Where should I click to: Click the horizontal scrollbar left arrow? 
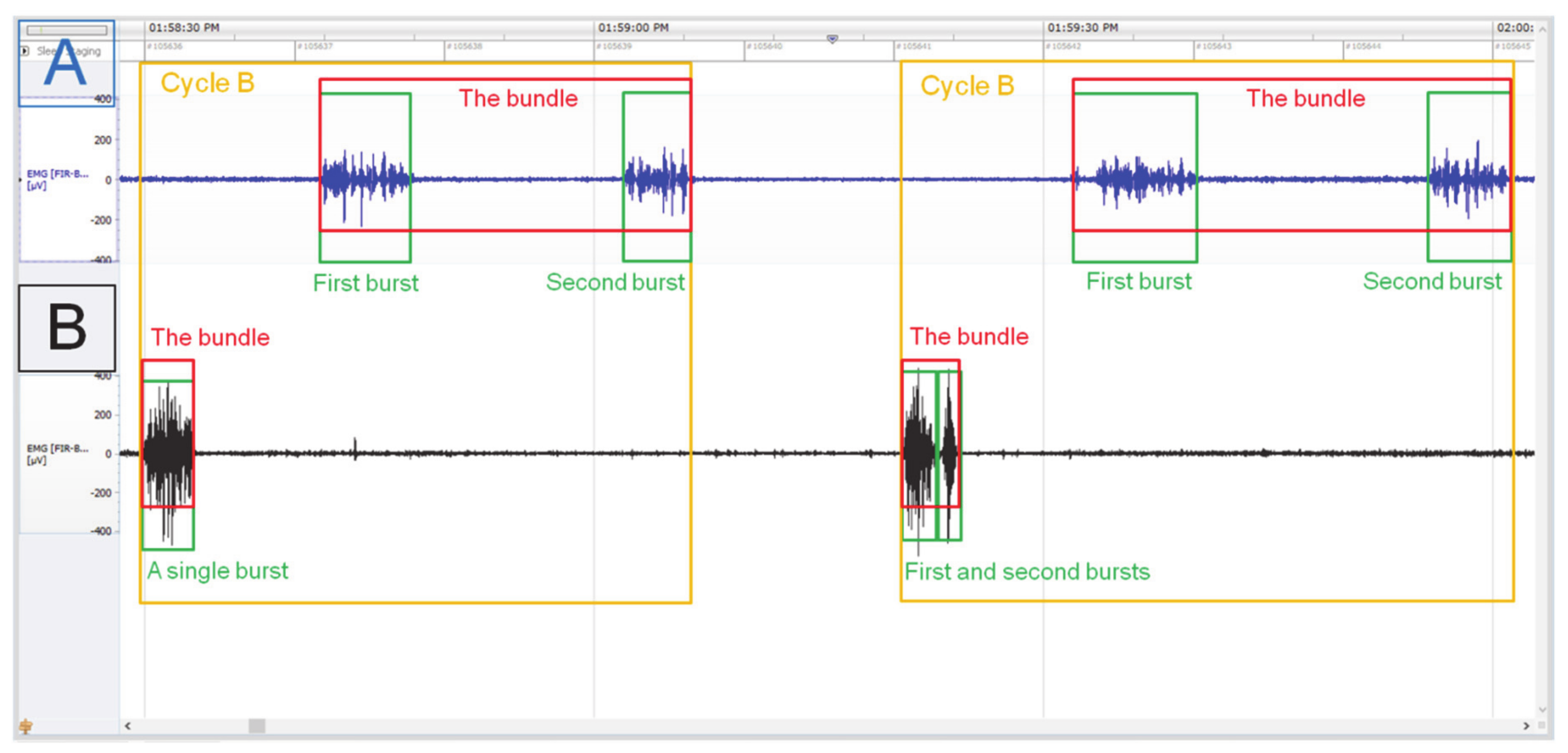click(x=128, y=726)
